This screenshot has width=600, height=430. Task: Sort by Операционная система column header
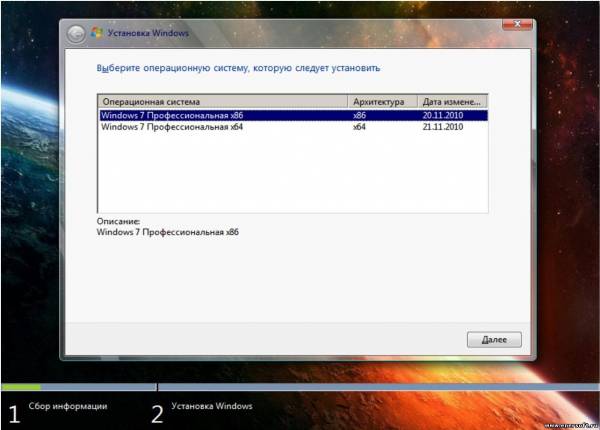click(223, 102)
